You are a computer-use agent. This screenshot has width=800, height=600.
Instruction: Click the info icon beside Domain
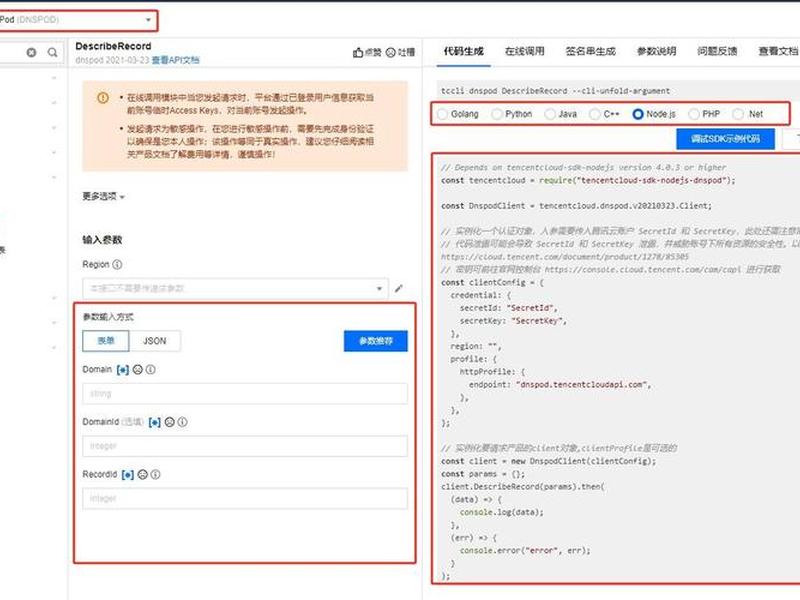pos(151,369)
